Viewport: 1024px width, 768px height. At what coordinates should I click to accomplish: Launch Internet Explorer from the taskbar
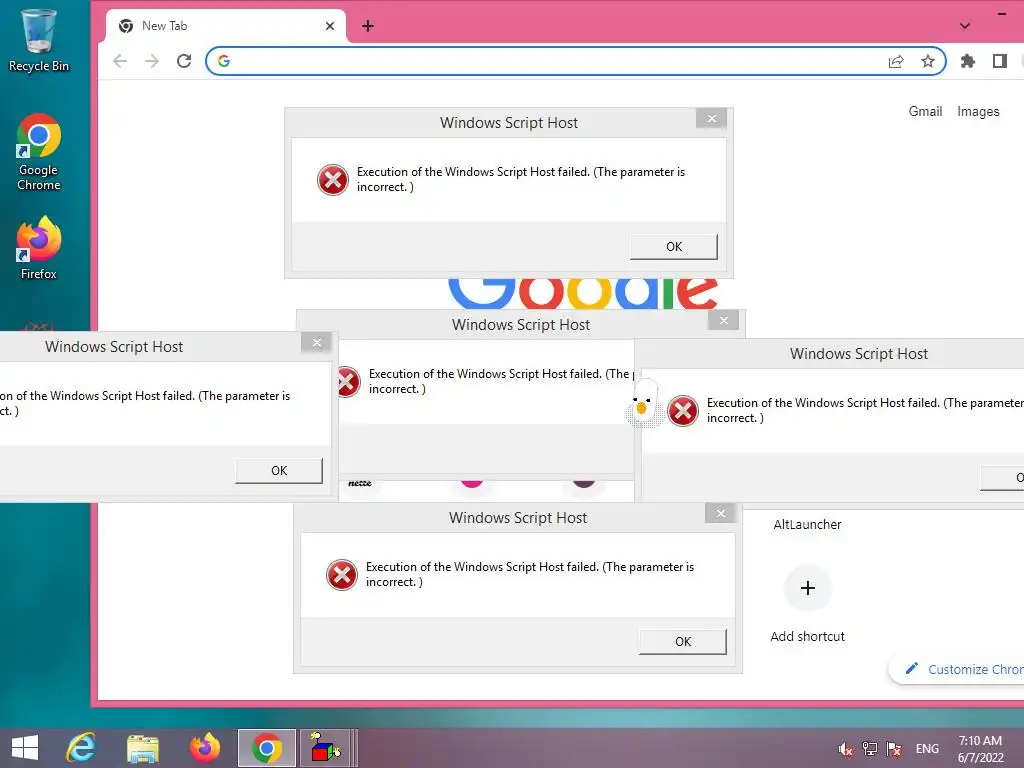[x=81, y=748]
